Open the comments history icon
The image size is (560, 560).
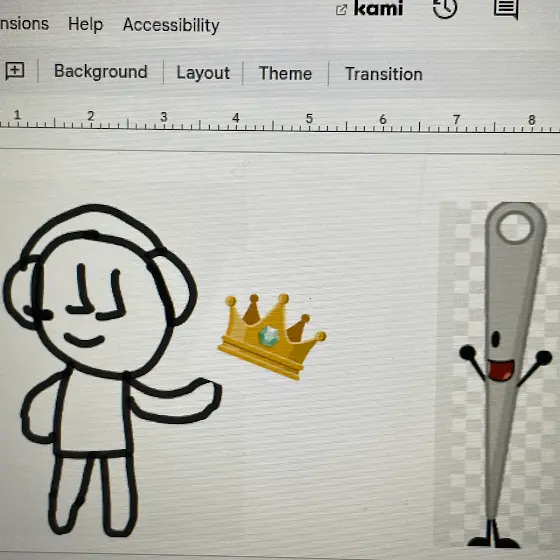[x=506, y=9]
